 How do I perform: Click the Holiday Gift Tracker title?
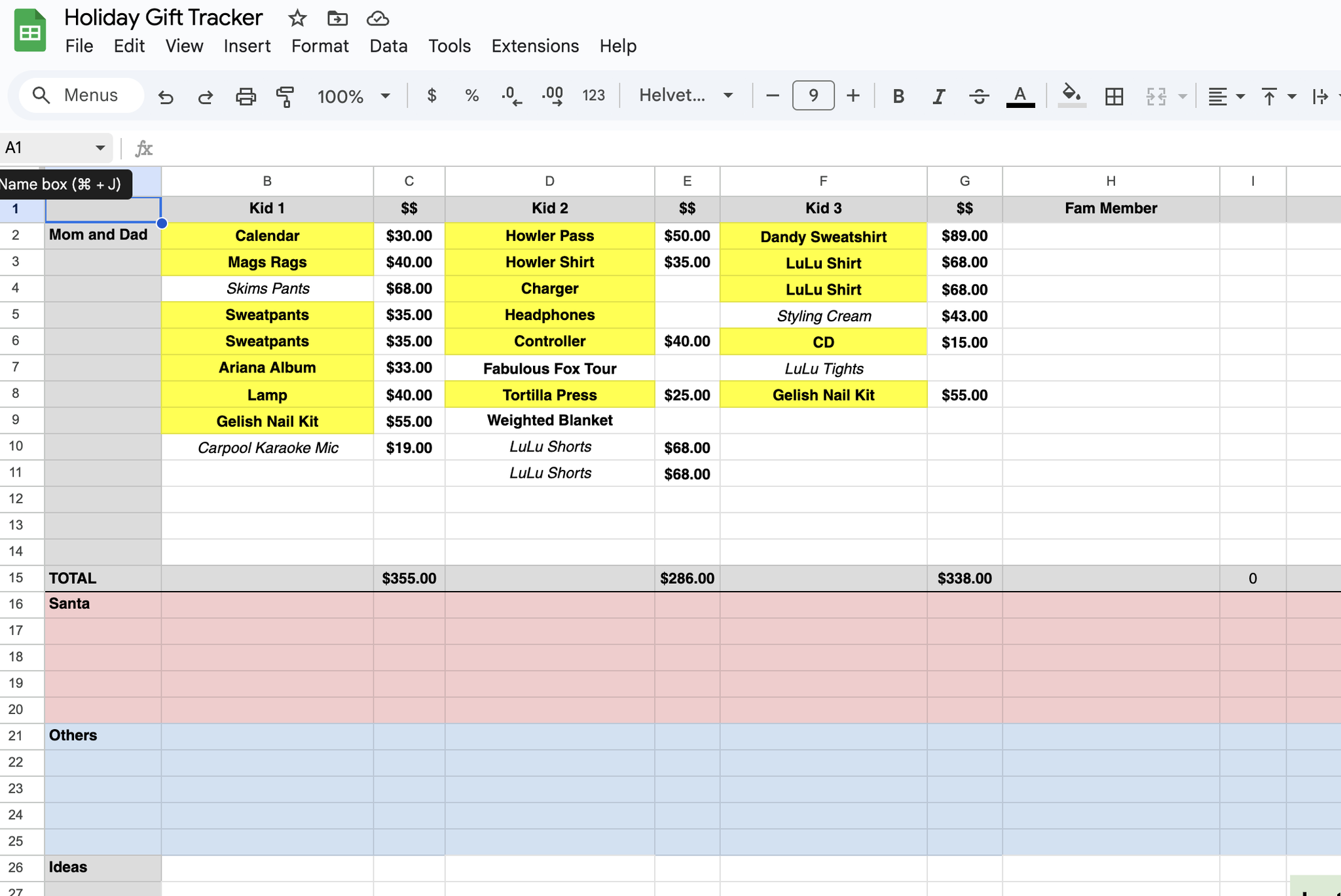164,18
